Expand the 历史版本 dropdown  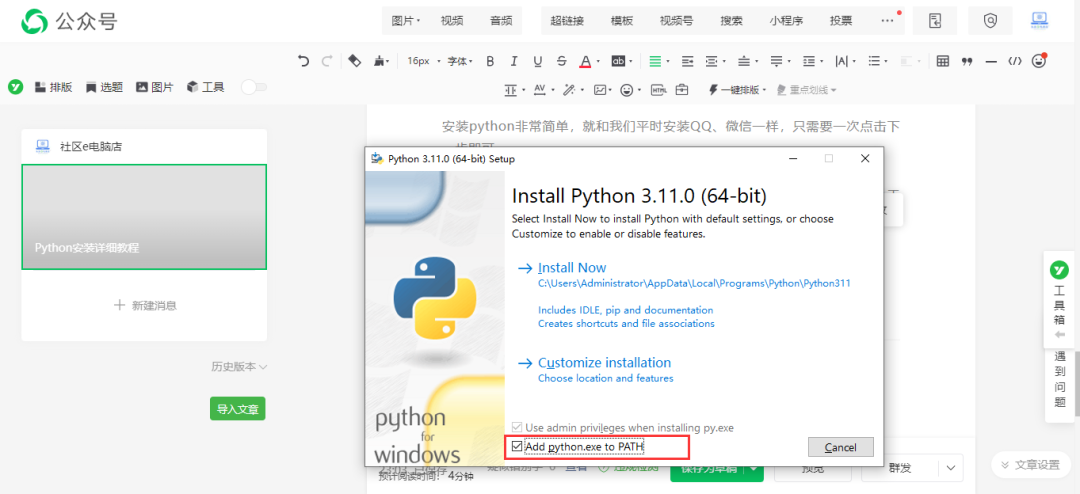(239, 367)
